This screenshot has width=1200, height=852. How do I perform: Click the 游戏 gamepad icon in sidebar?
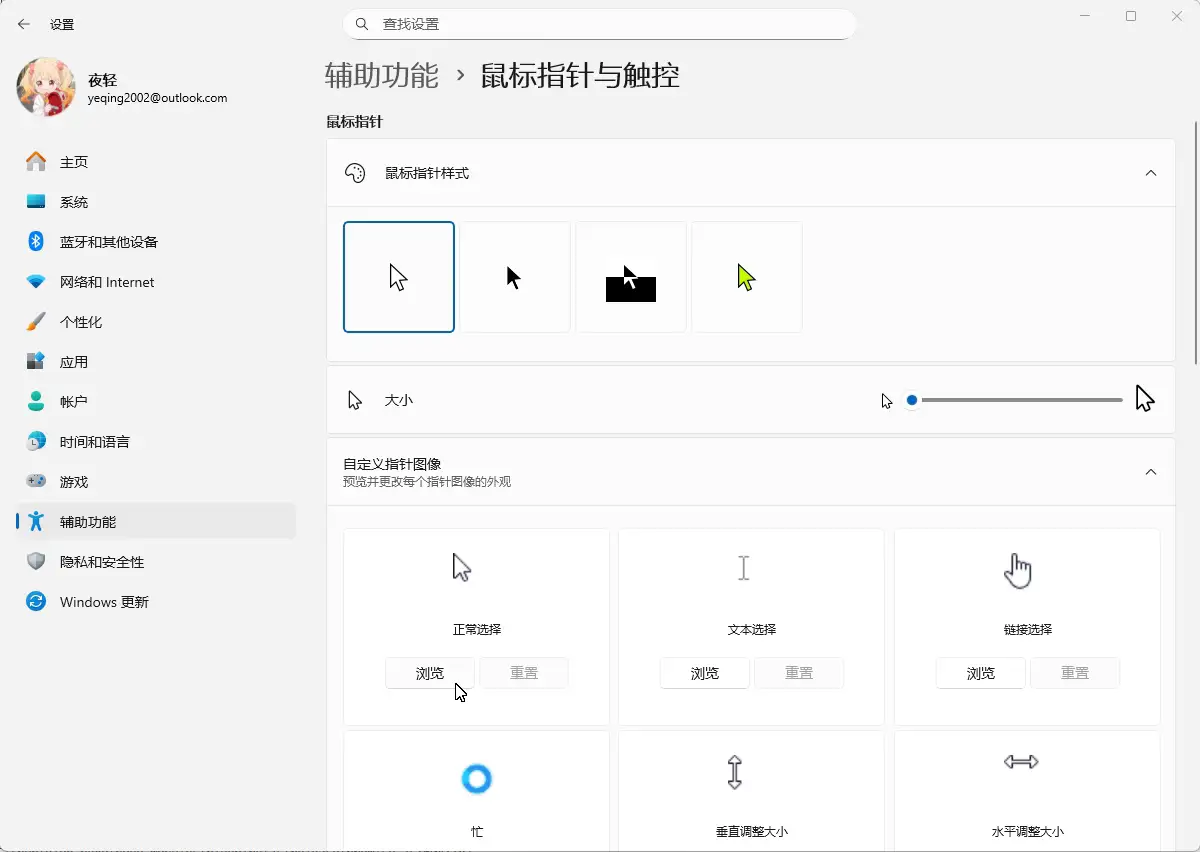(36, 482)
